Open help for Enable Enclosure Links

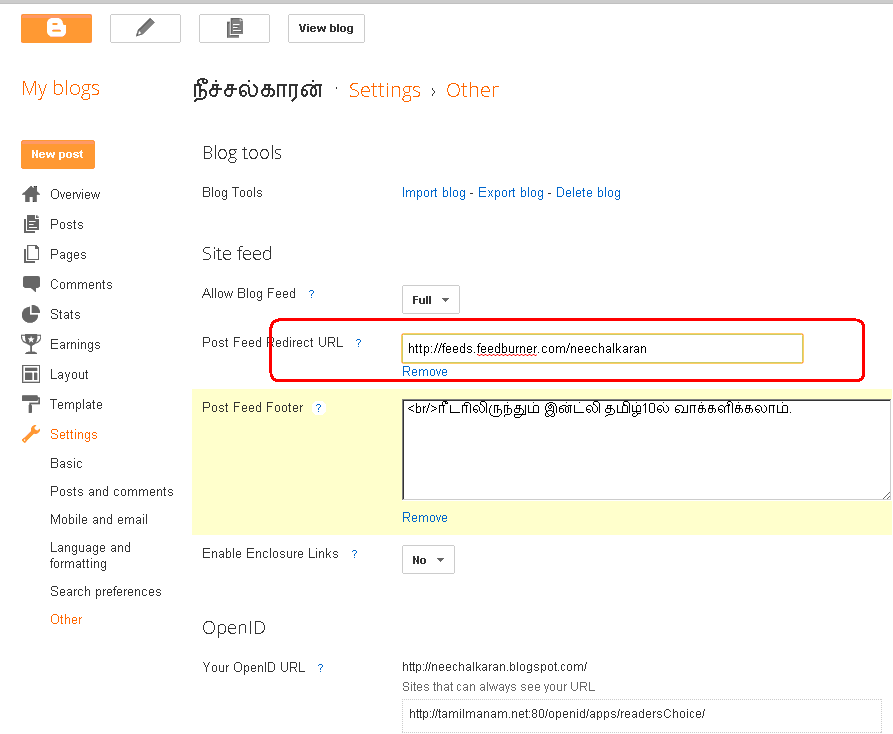coord(354,554)
